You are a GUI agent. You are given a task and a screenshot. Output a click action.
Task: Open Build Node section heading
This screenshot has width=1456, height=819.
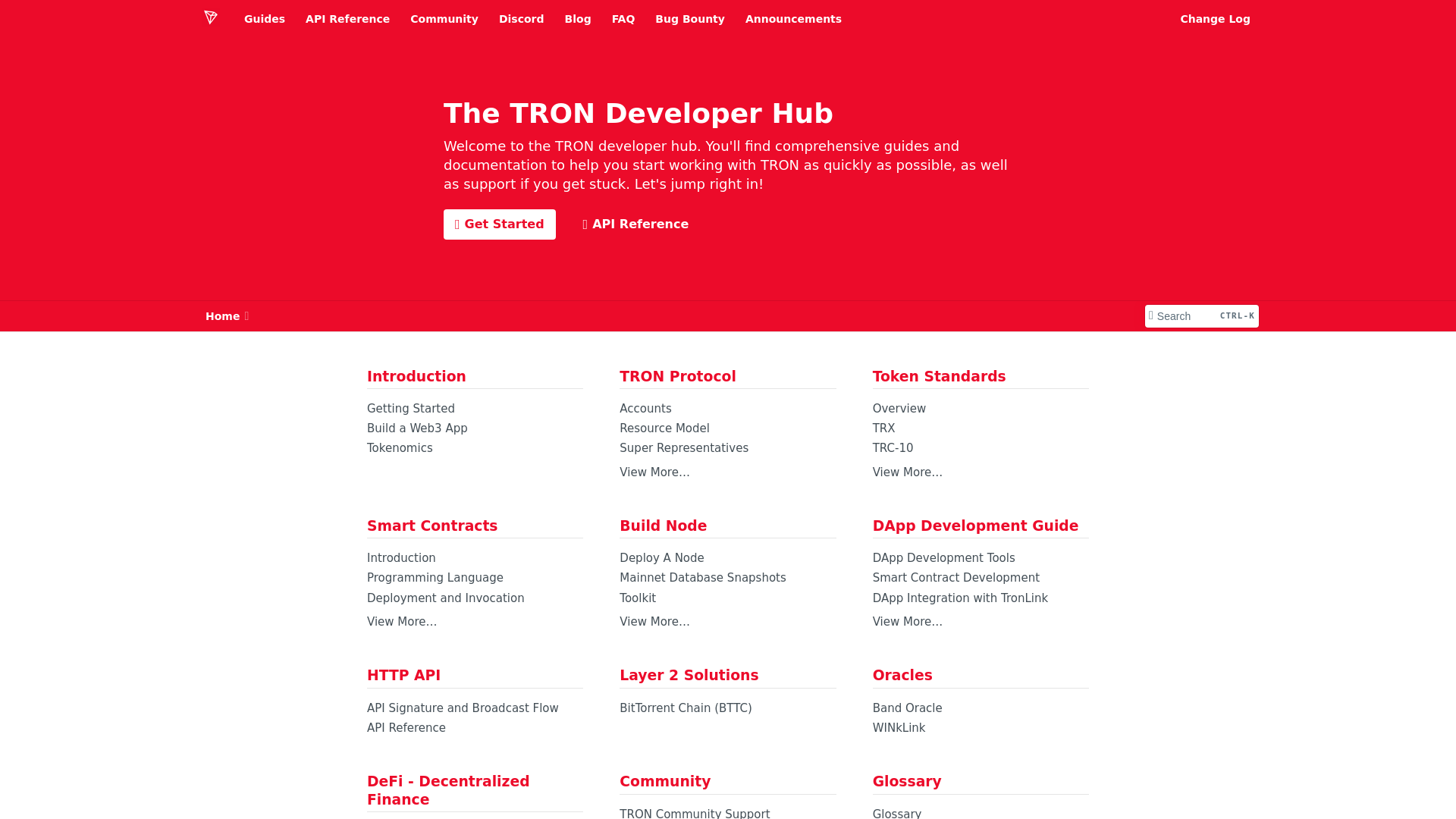[663, 526]
